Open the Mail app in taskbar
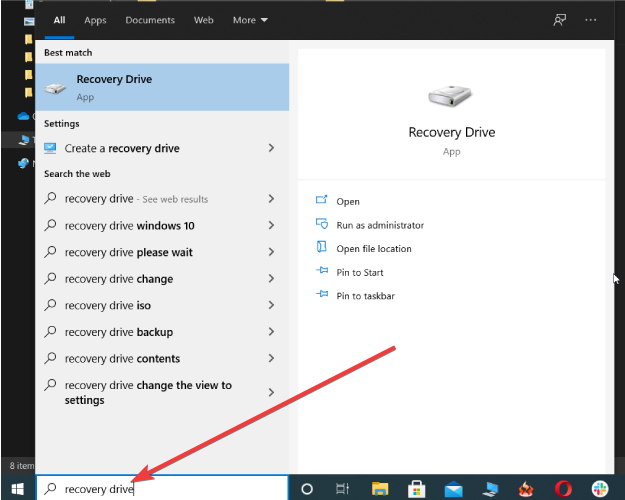625x500 pixels. point(454,489)
